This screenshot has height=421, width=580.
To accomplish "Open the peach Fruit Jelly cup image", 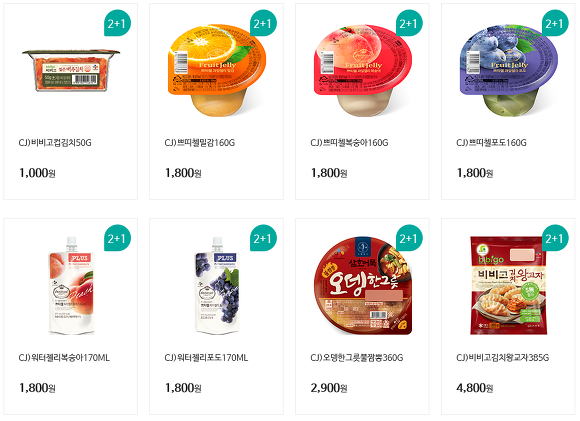I will (x=362, y=70).
